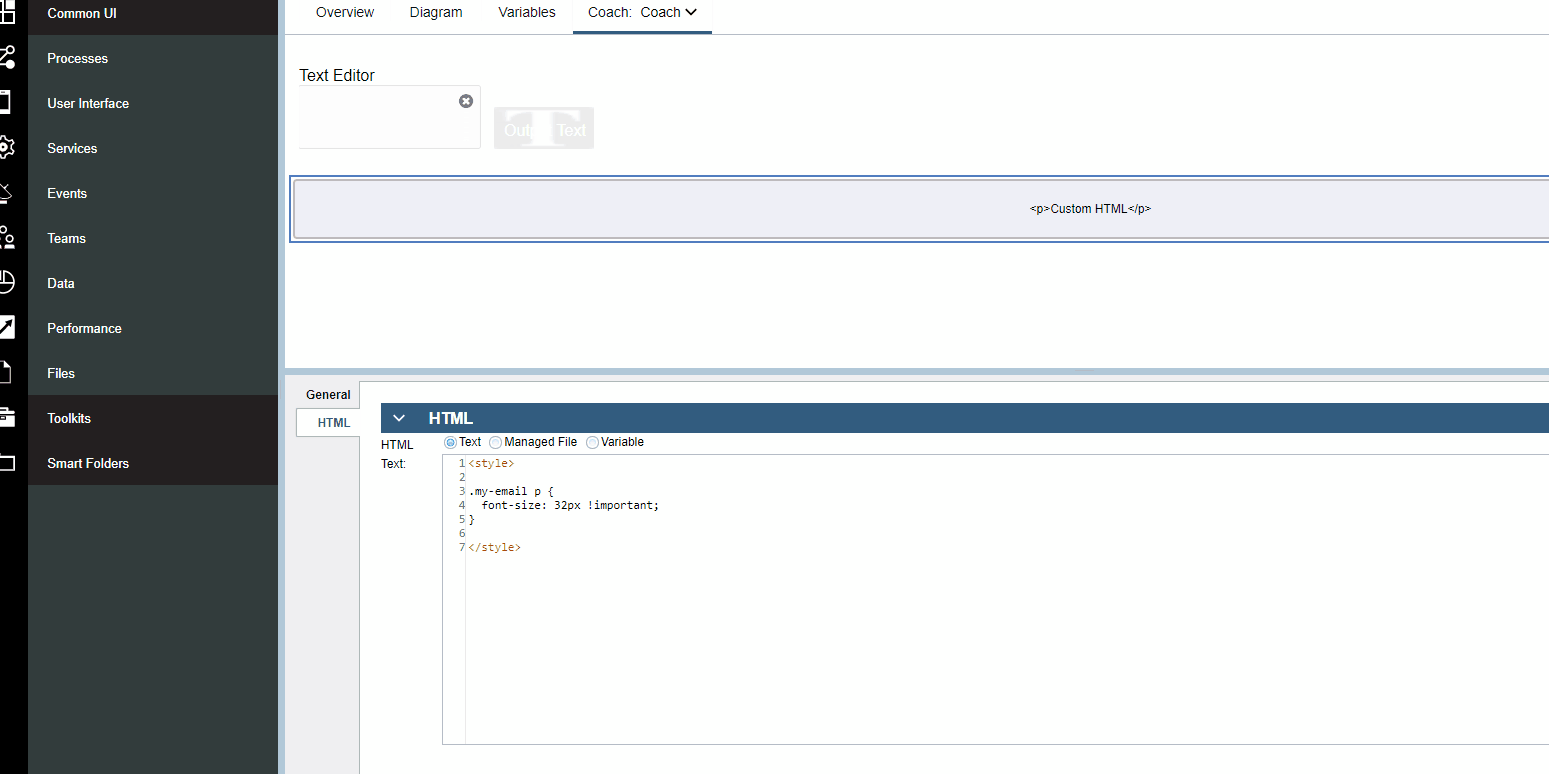The image size is (1549, 774).
Task: Click the "Text Editor" label on the canvas
Action: click(x=337, y=75)
